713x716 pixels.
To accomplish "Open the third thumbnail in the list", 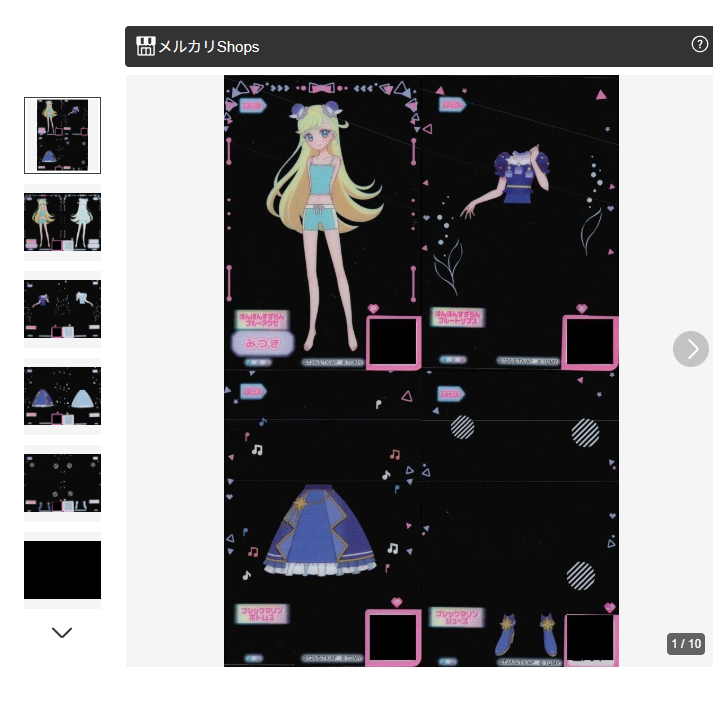I will 62,309.
